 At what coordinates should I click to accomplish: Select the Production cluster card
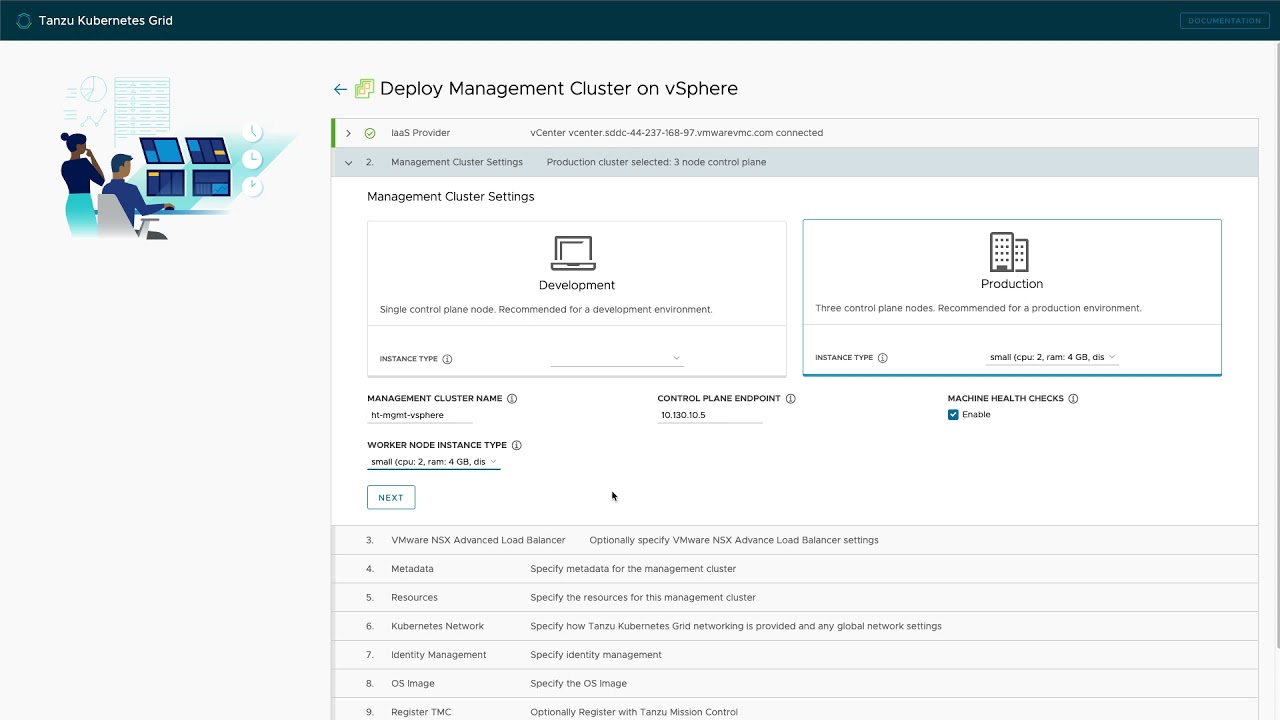[1012, 297]
